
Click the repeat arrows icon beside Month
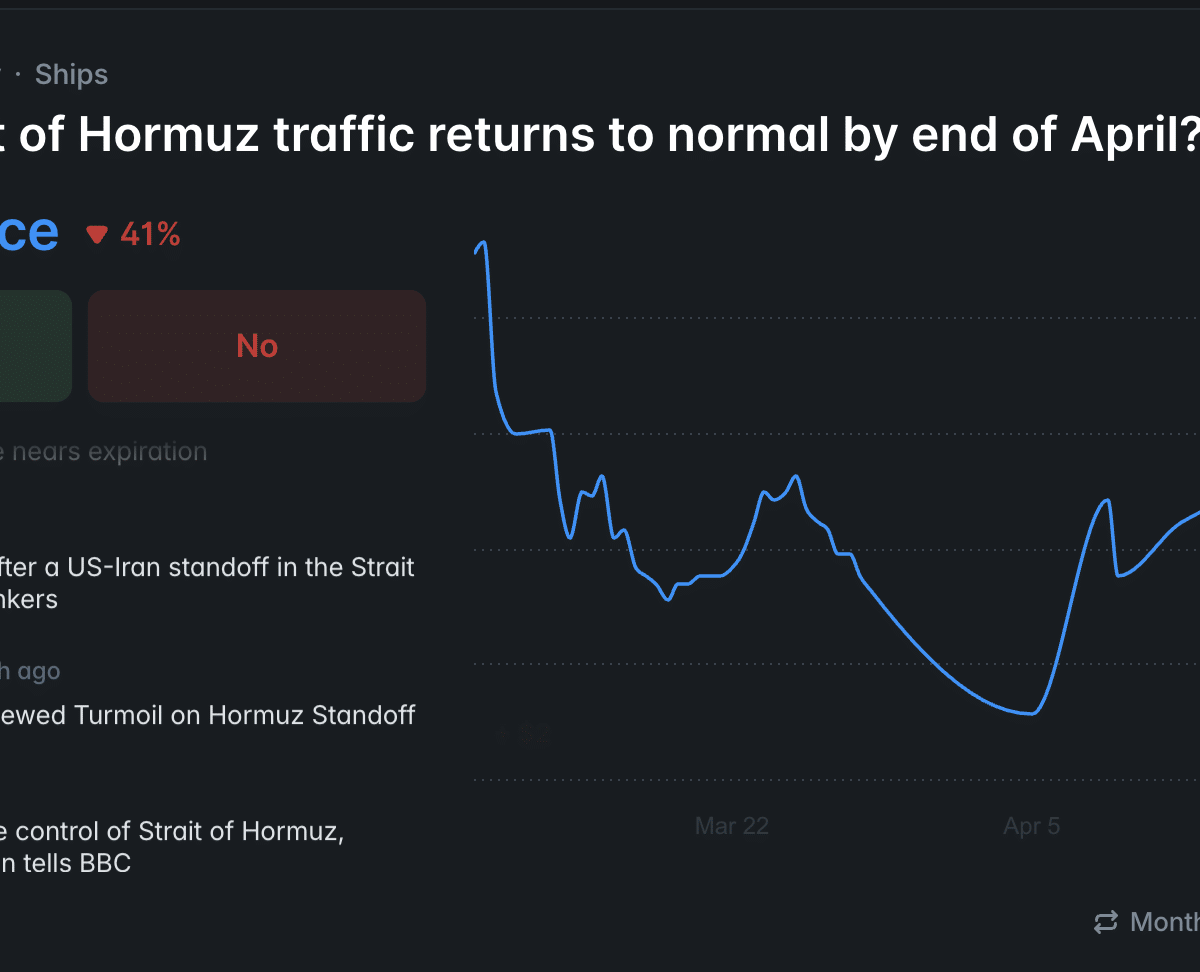(x=1106, y=921)
